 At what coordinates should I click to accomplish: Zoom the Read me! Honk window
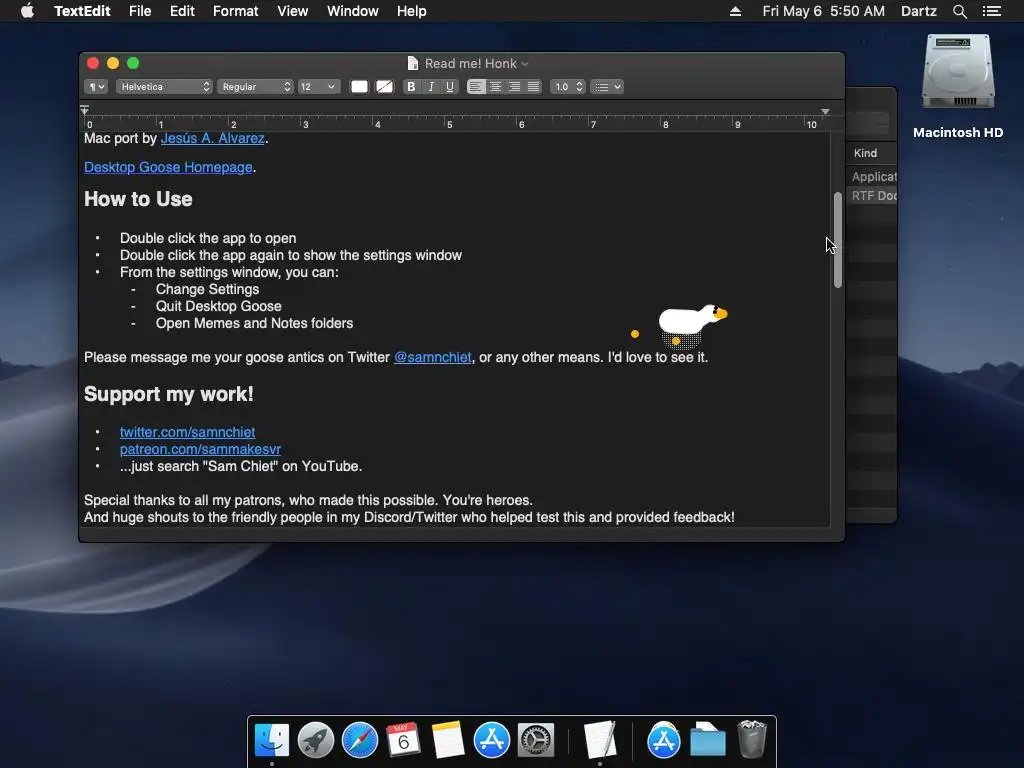[133, 63]
